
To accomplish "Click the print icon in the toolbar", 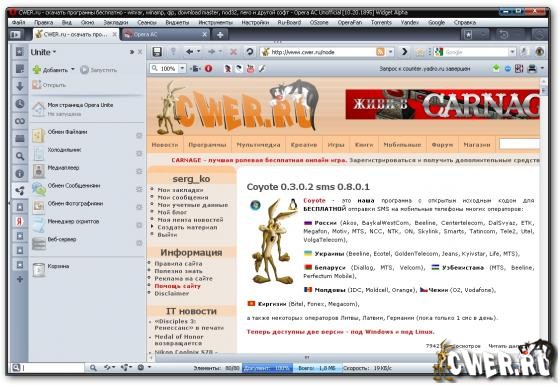I will coord(532,68).
